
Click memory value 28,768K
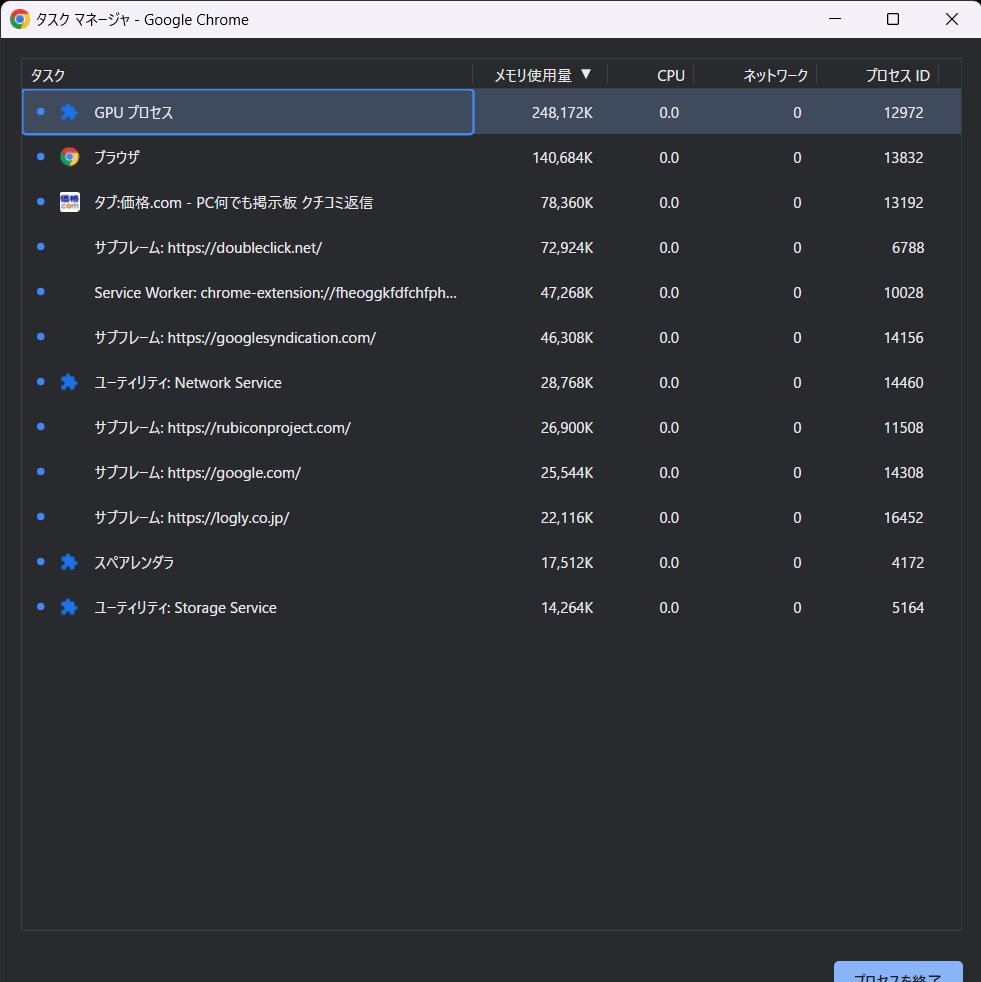point(566,383)
